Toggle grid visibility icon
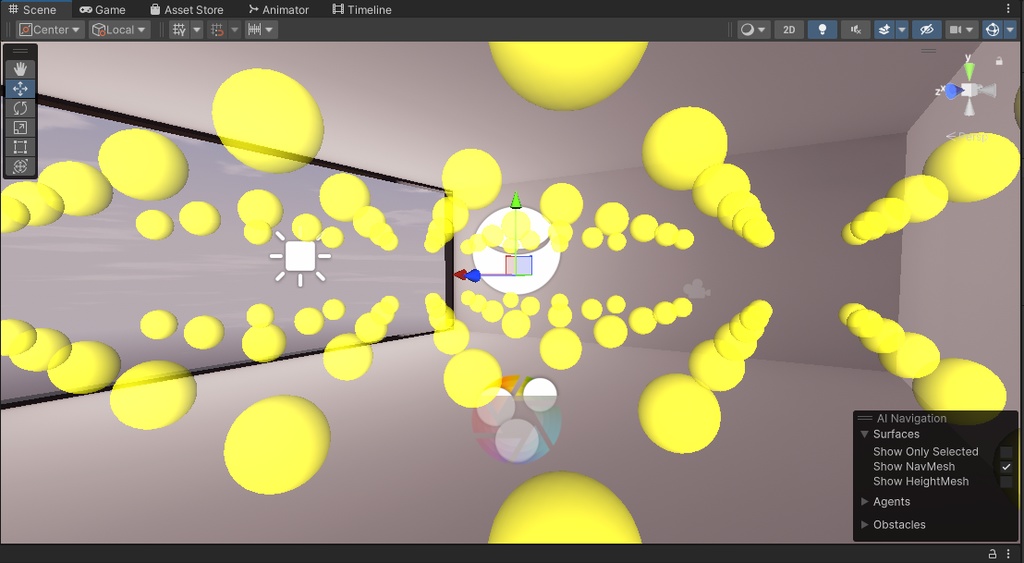Image resolution: width=1024 pixels, height=563 pixels. tap(179, 30)
